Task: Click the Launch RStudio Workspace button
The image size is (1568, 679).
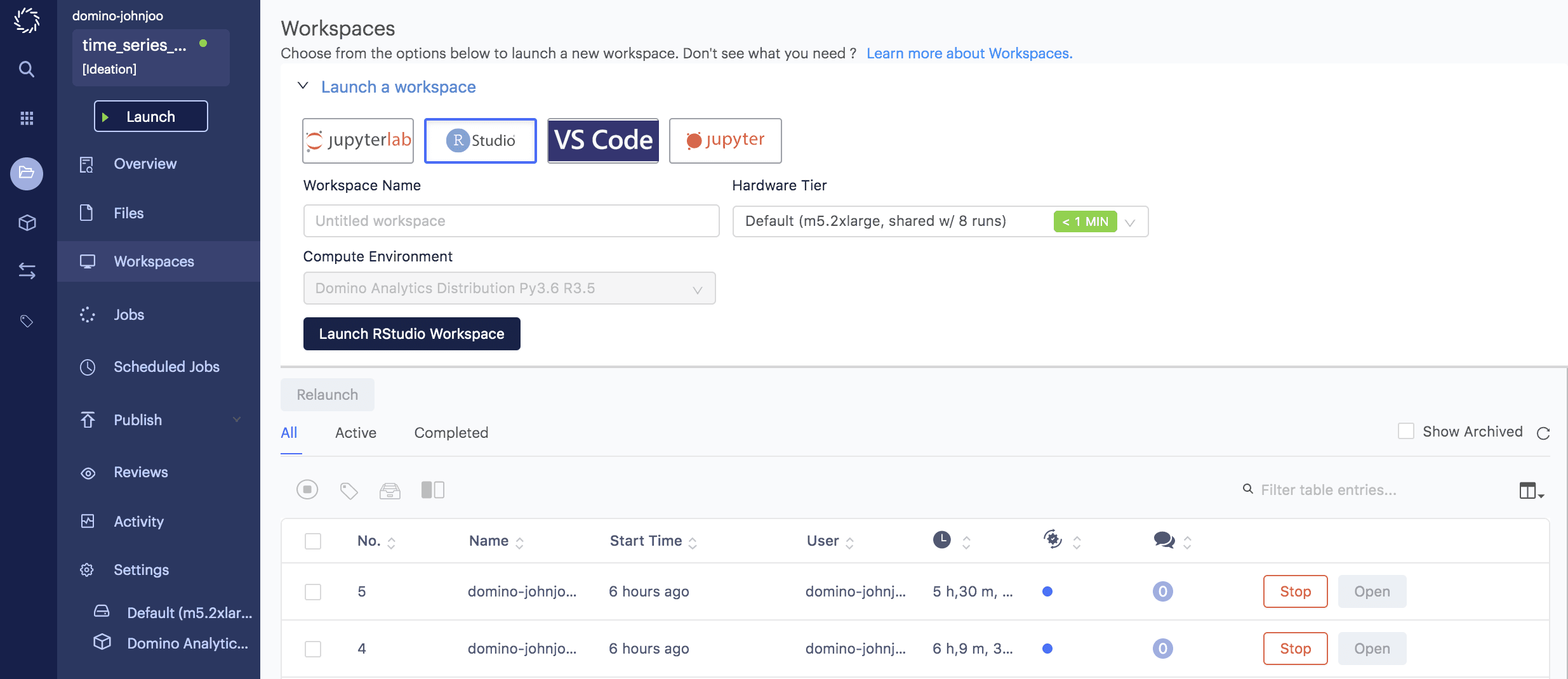Action: [x=411, y=334]
